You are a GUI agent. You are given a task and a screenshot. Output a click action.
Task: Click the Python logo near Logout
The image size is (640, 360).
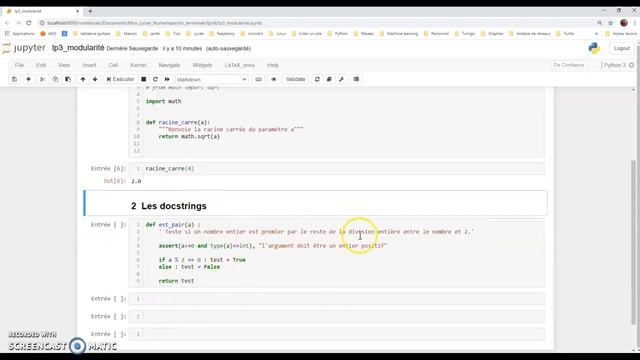(594, 48)
